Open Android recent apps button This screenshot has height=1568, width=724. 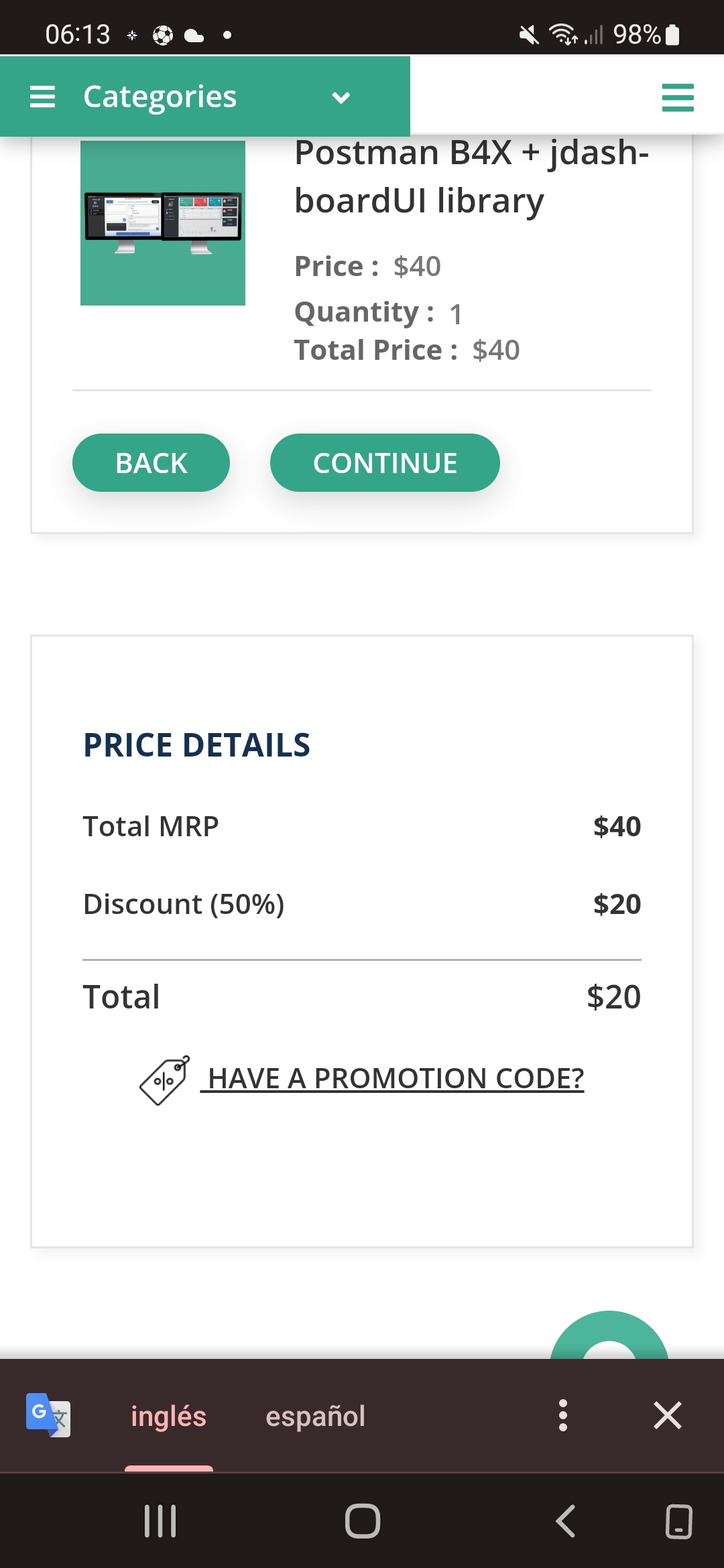(160, 1521)
